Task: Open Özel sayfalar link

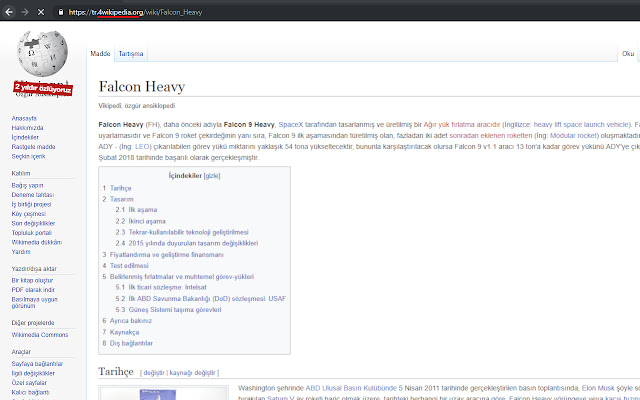Action: (29, 383)
